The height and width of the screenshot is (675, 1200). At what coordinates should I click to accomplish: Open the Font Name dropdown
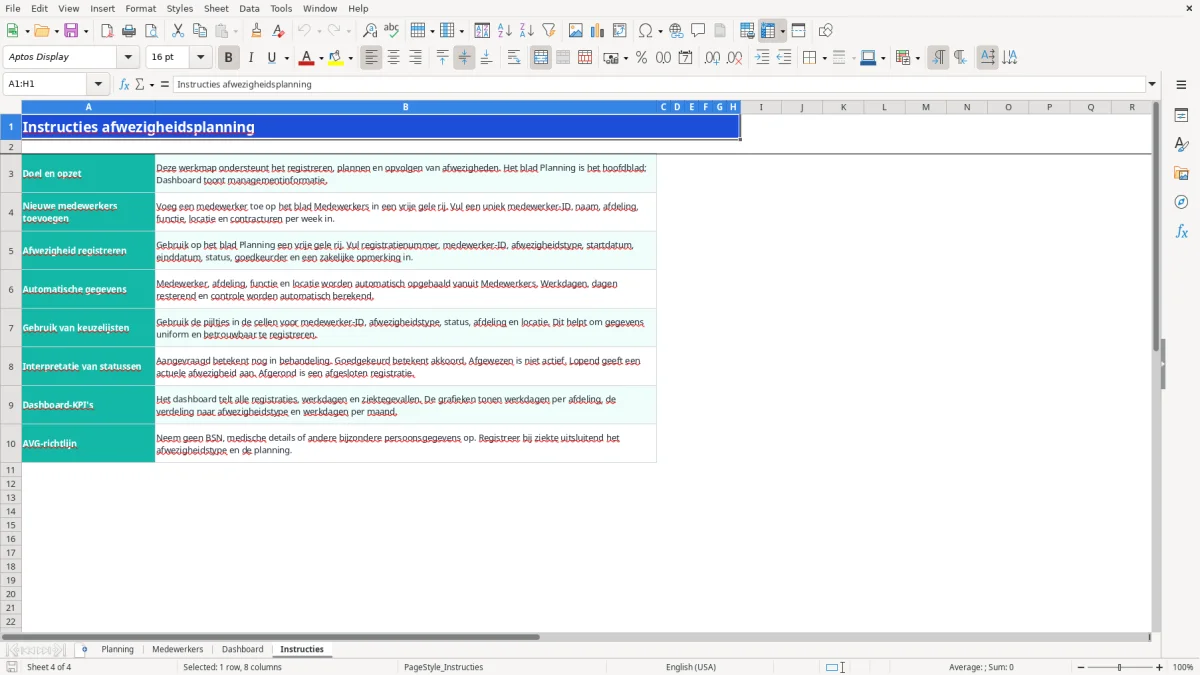point(128,58)
